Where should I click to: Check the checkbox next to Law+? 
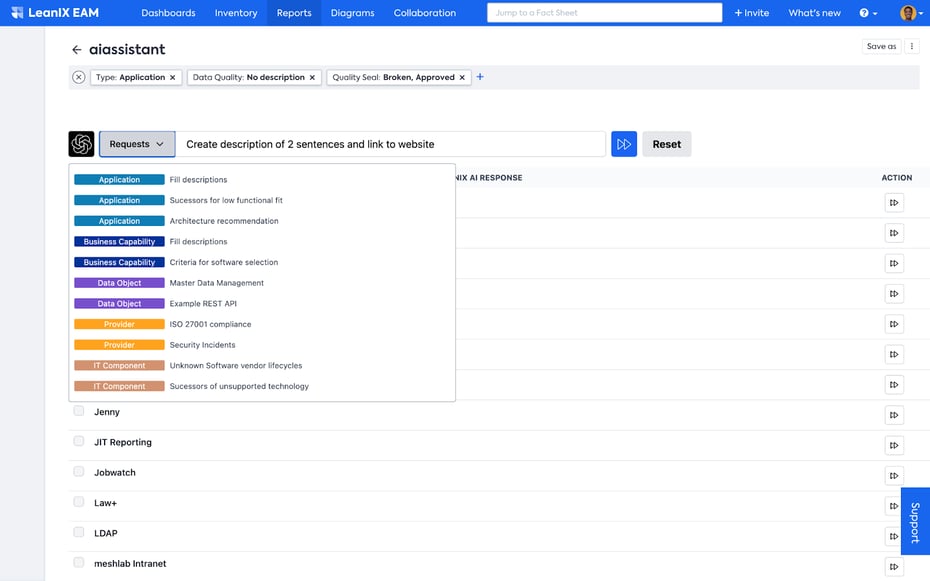coord(78,501)
